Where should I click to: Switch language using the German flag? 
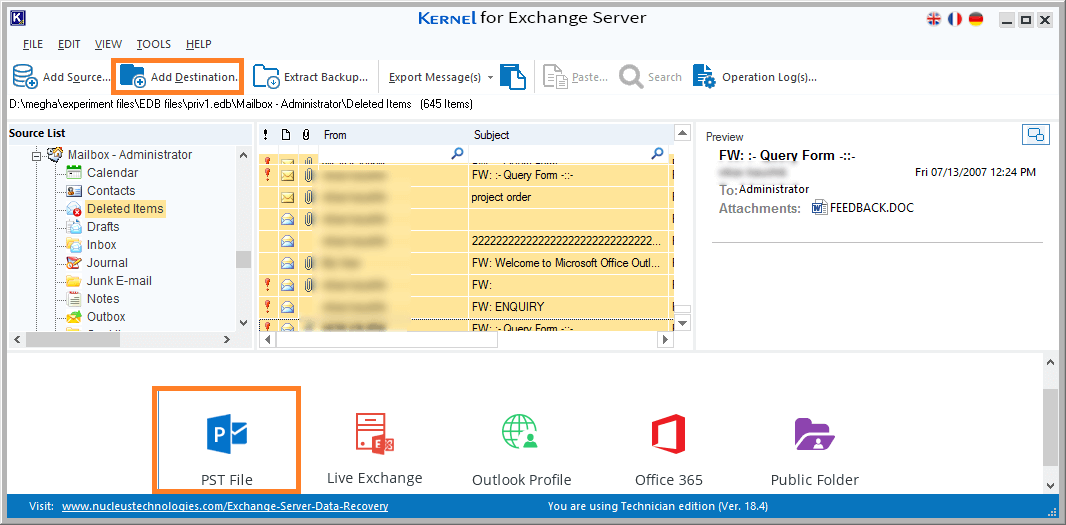[976, 19]
